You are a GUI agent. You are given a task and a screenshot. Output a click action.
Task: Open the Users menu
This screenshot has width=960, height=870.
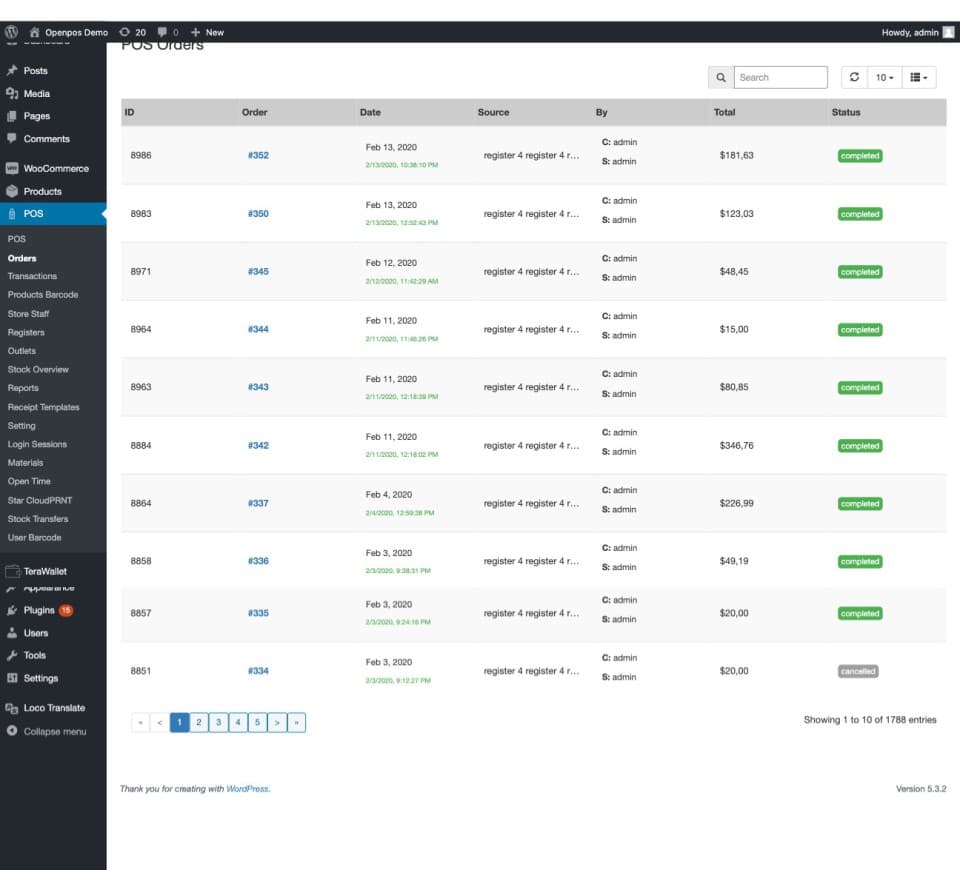pyautogui.click(x=36, y=633)
